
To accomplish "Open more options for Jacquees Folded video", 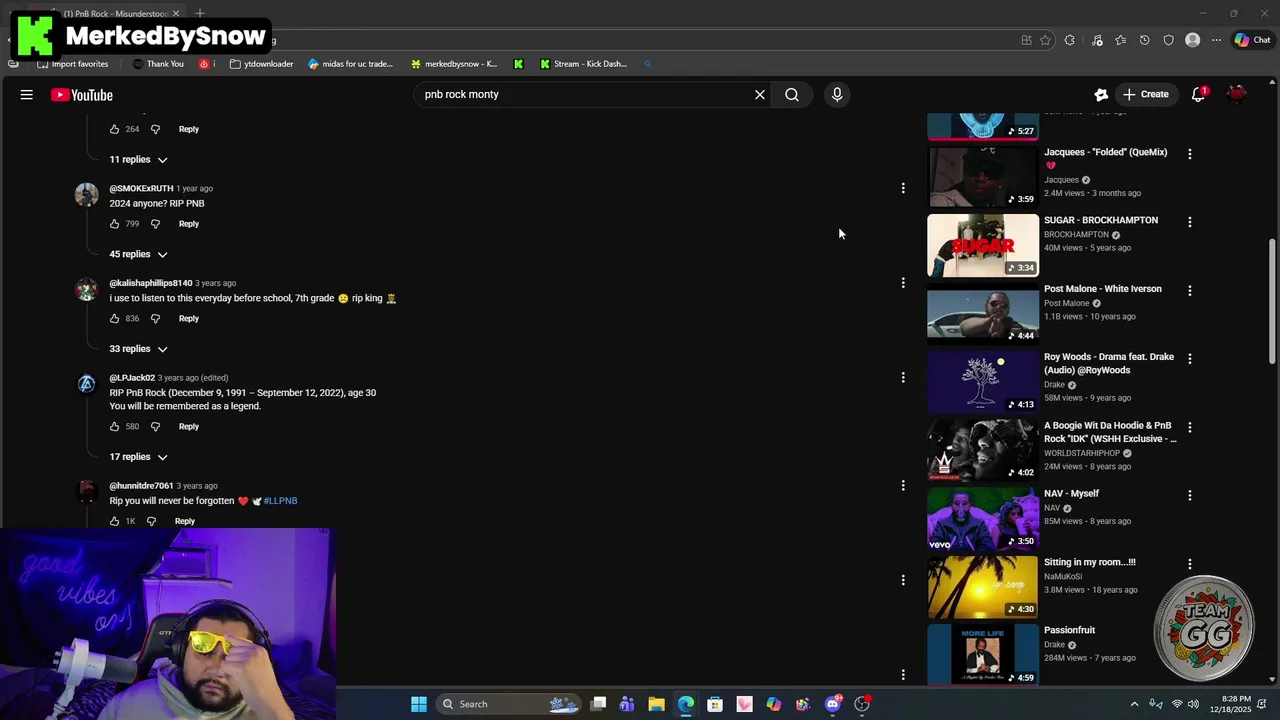I will (1190, 154).
